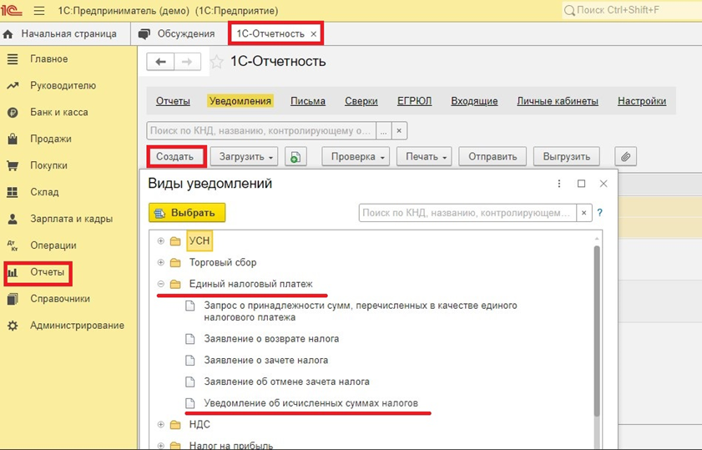The height and width of the screenshot is (450, 702).
Task: Click the global search magnifier icon
Action: [x=569, y=10]
